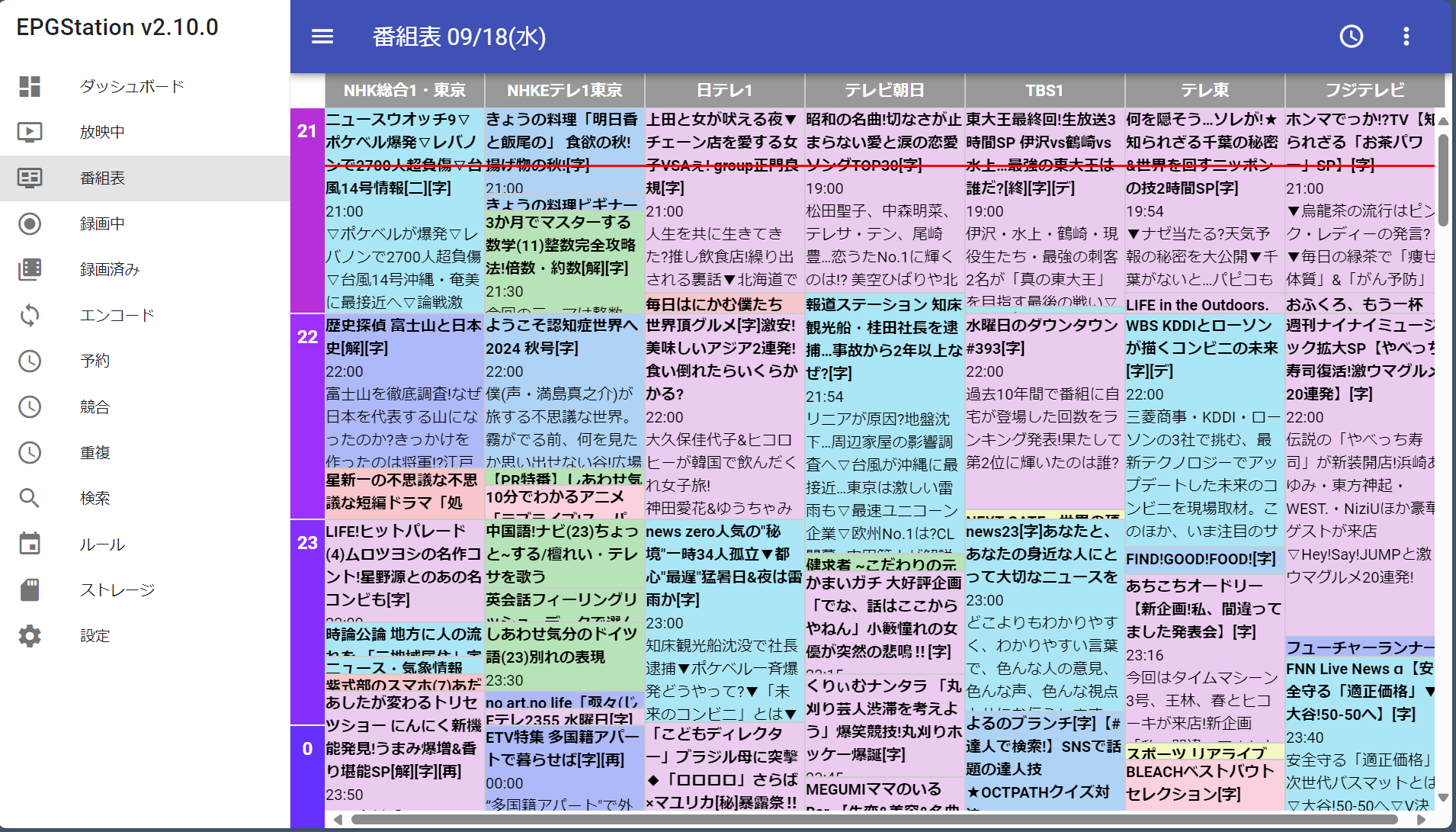Click the 番組表 program guide icon
1456x832 pixels.
point(30,178)
